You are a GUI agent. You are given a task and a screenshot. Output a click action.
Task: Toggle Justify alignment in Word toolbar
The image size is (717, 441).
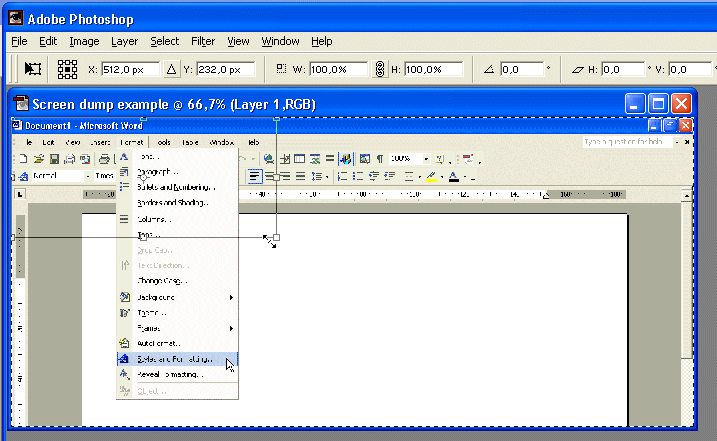300,176
